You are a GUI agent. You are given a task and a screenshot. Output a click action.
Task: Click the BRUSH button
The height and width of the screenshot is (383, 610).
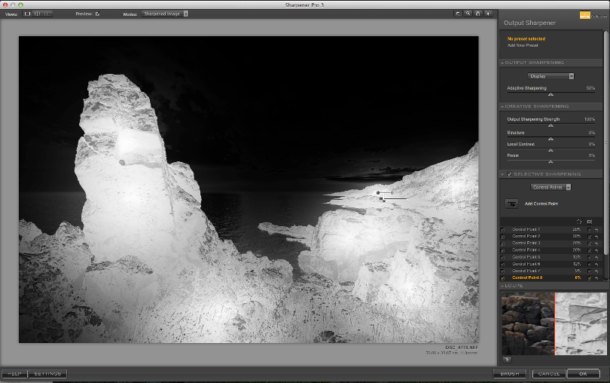[510, 374]
